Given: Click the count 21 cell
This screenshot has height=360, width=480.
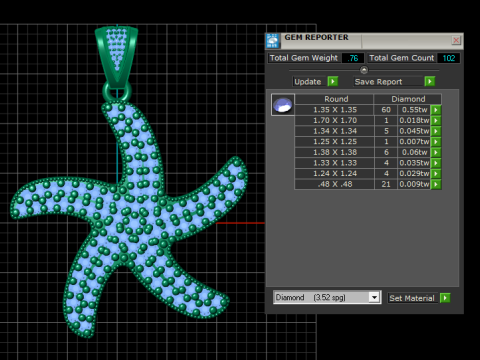Looking at the screenshot, I should coord(386,184).
